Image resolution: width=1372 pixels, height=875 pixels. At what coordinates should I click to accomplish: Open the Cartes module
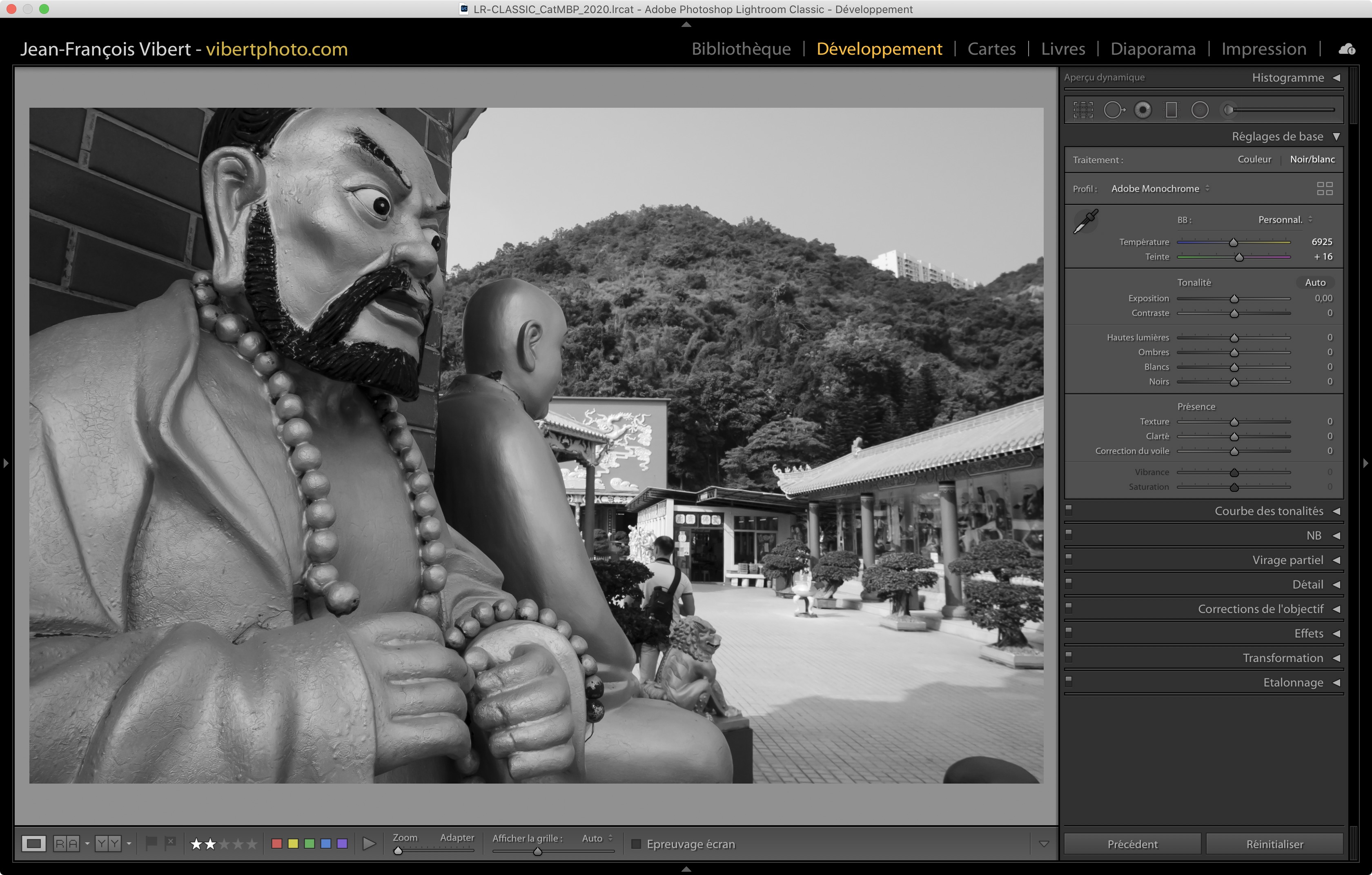click(991, 49)
